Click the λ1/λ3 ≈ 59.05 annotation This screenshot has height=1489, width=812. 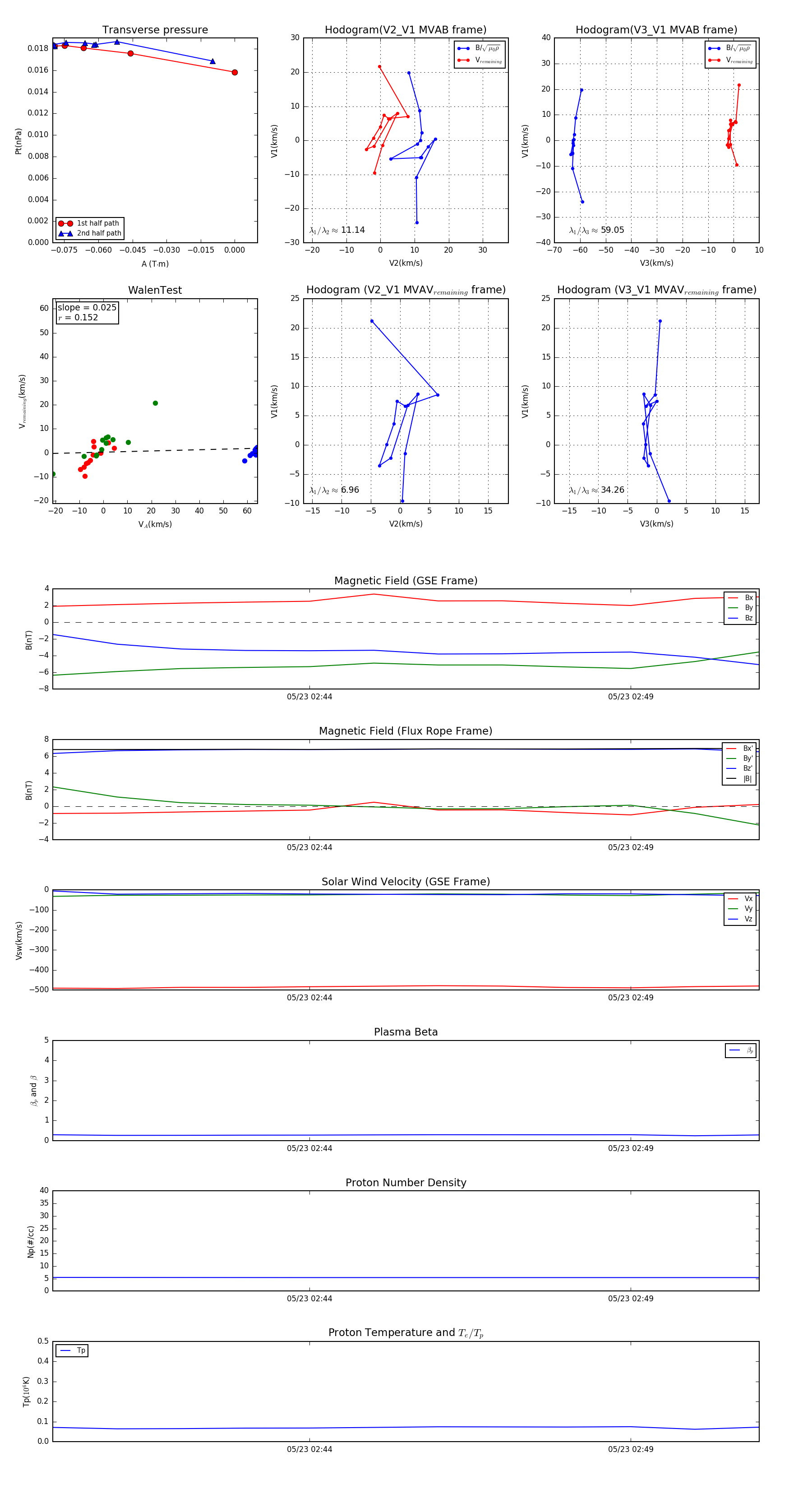596,230
